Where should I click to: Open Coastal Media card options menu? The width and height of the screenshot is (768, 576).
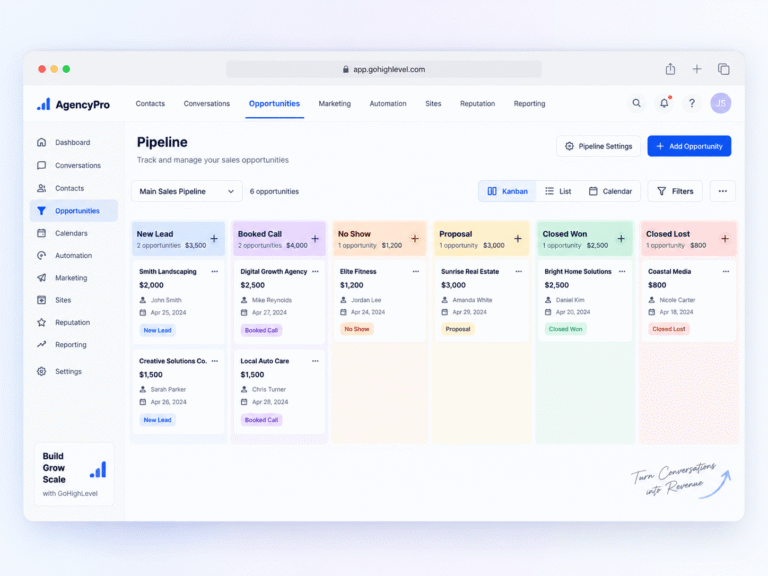point(726,271)
